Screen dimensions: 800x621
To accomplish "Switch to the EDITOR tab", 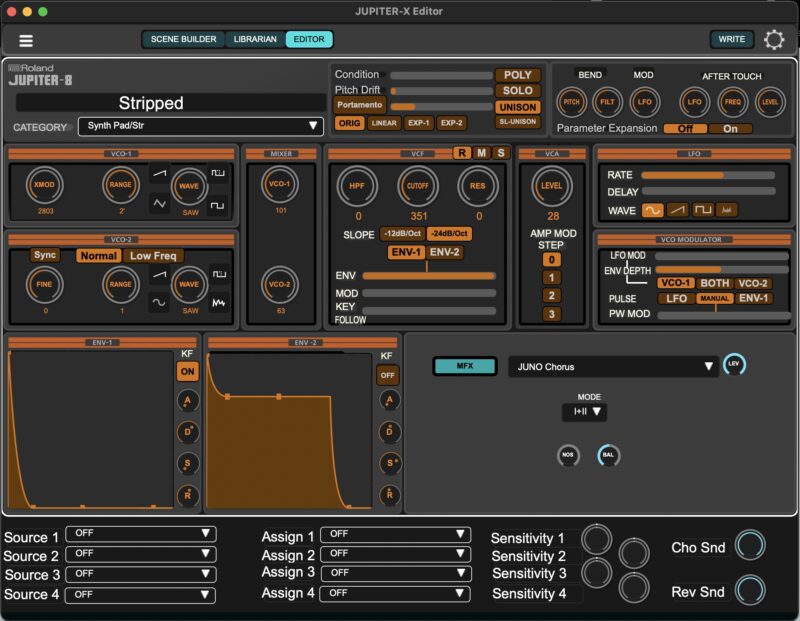I will click(309, 39).
